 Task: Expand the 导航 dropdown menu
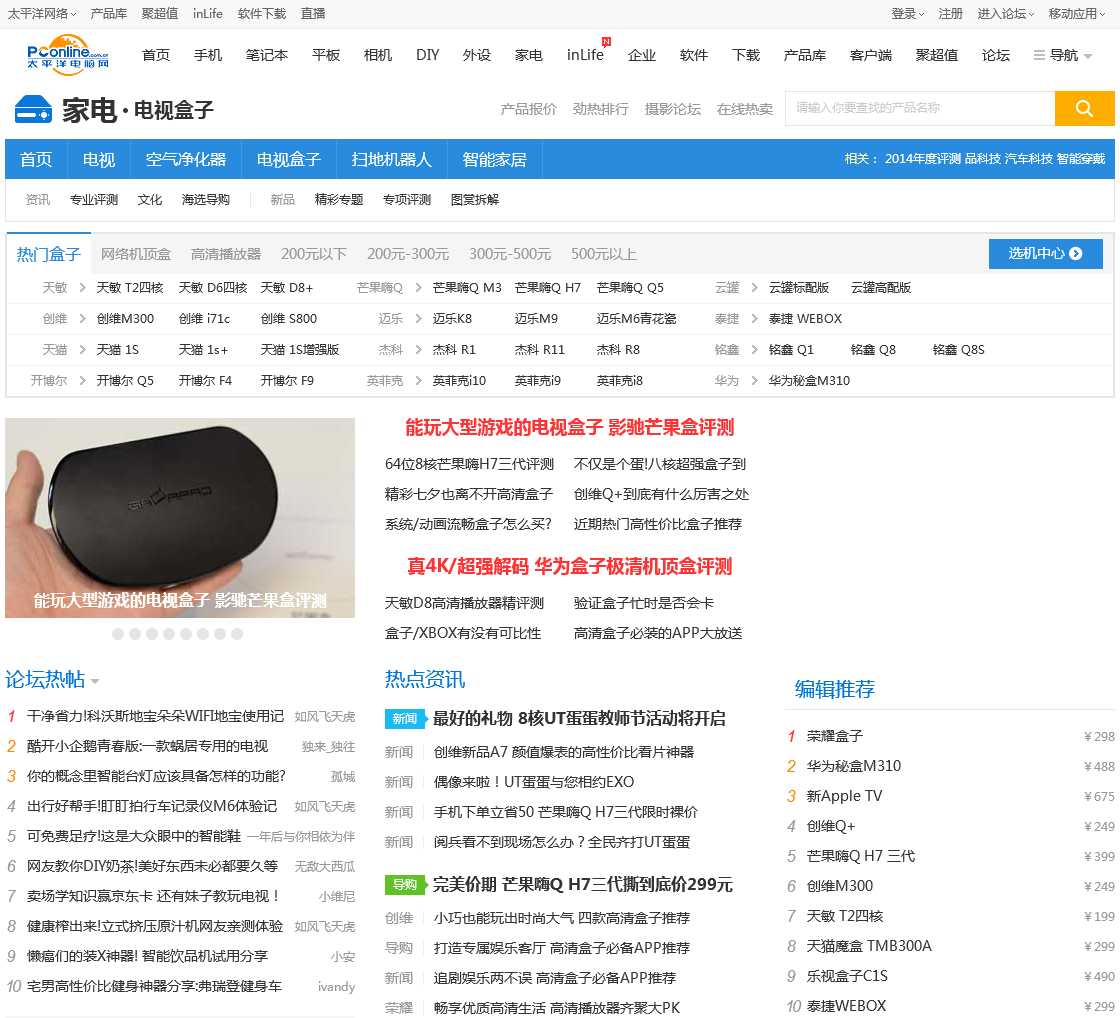(x=1088, y=56)
